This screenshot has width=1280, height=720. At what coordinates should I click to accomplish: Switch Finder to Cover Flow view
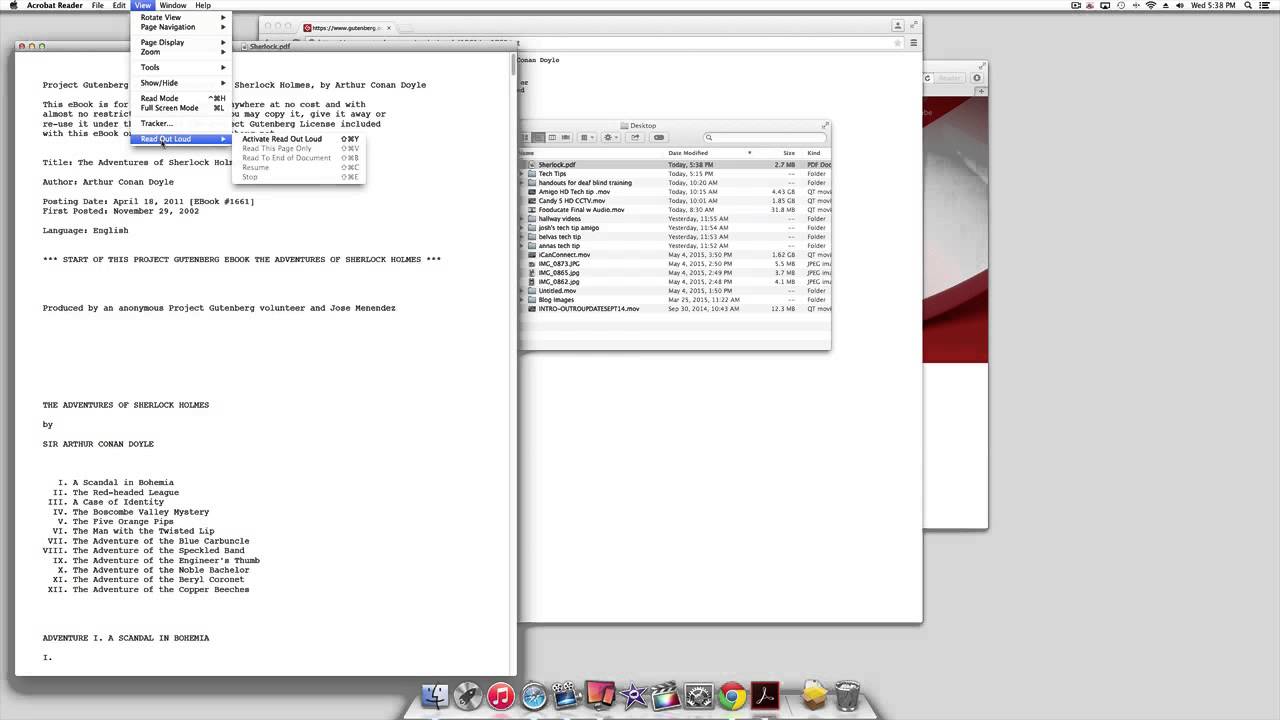click(566, 137)
